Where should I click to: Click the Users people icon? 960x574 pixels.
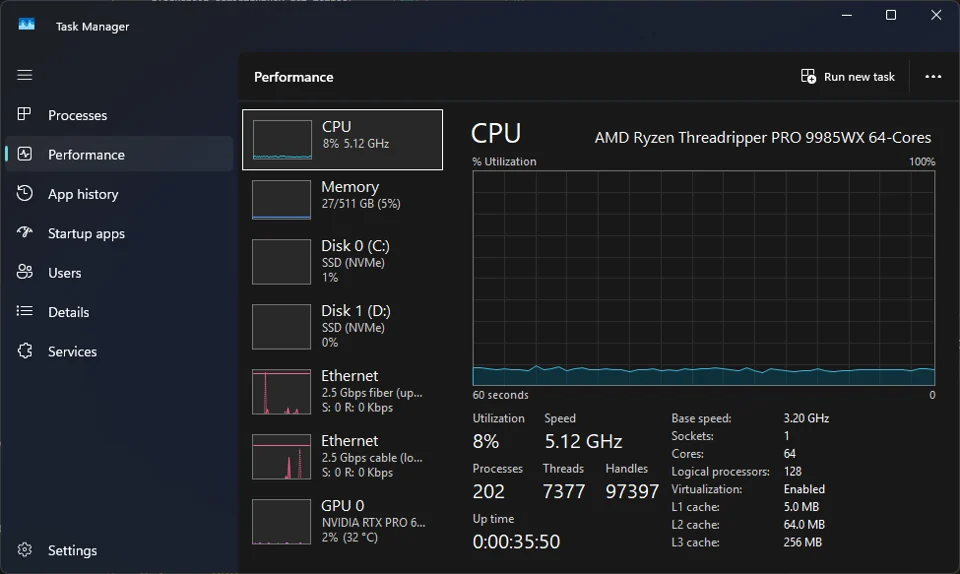(x=24, y=272)
